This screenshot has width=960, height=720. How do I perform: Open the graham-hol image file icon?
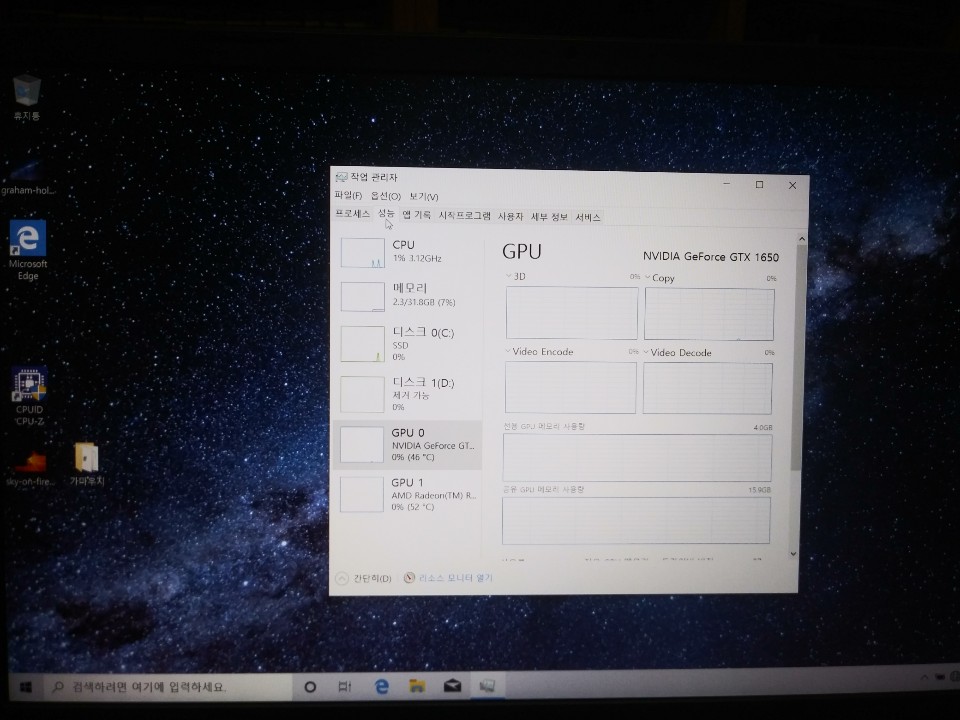[x=28, y=176]
